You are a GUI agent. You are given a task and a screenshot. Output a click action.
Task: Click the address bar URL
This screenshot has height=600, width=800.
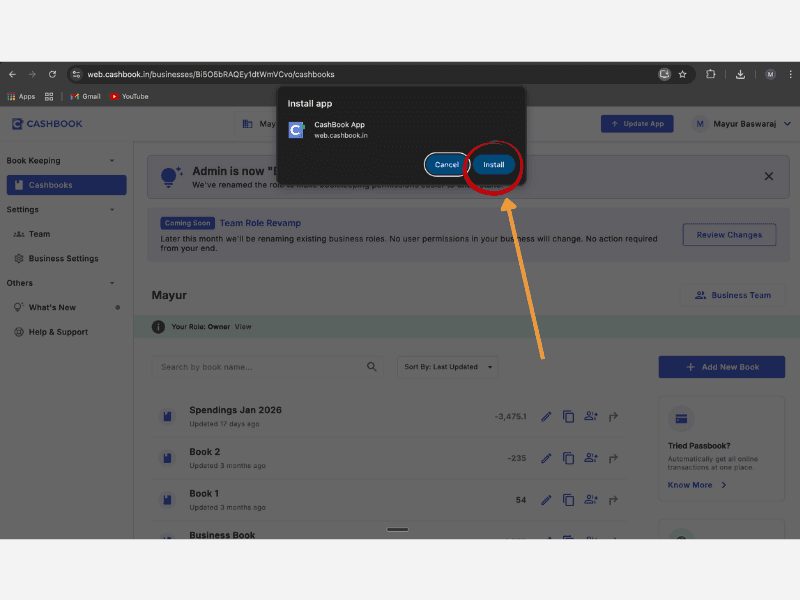click(x=211, y=74)
